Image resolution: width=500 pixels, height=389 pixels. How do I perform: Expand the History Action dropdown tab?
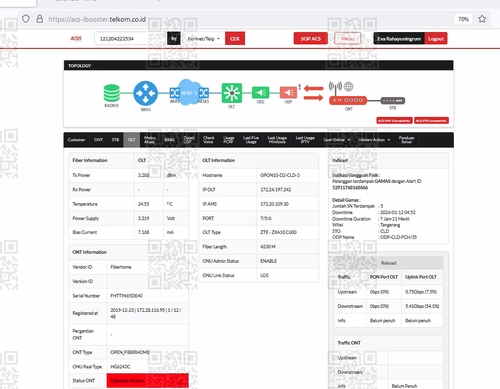374,140
